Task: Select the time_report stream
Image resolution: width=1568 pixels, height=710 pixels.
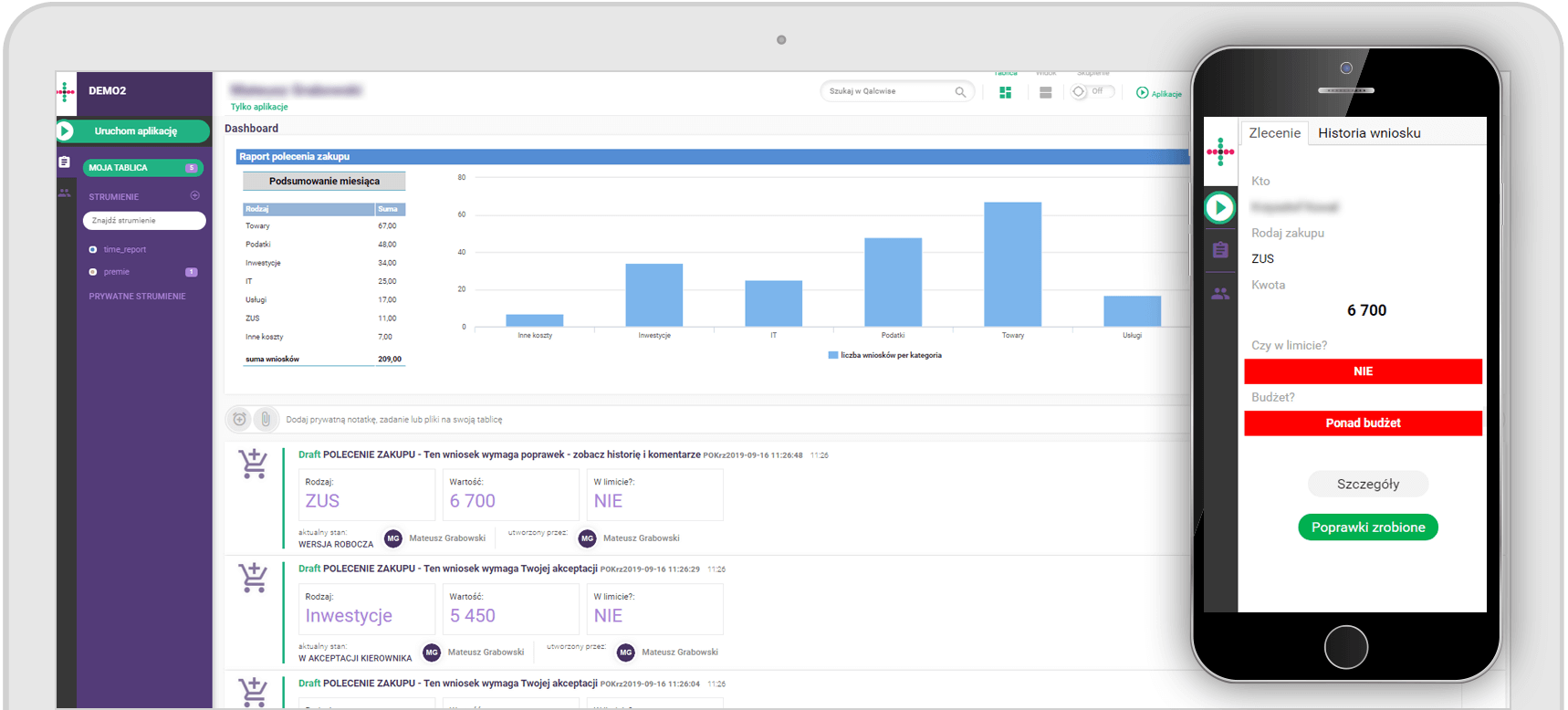Action: coord(124,249)
